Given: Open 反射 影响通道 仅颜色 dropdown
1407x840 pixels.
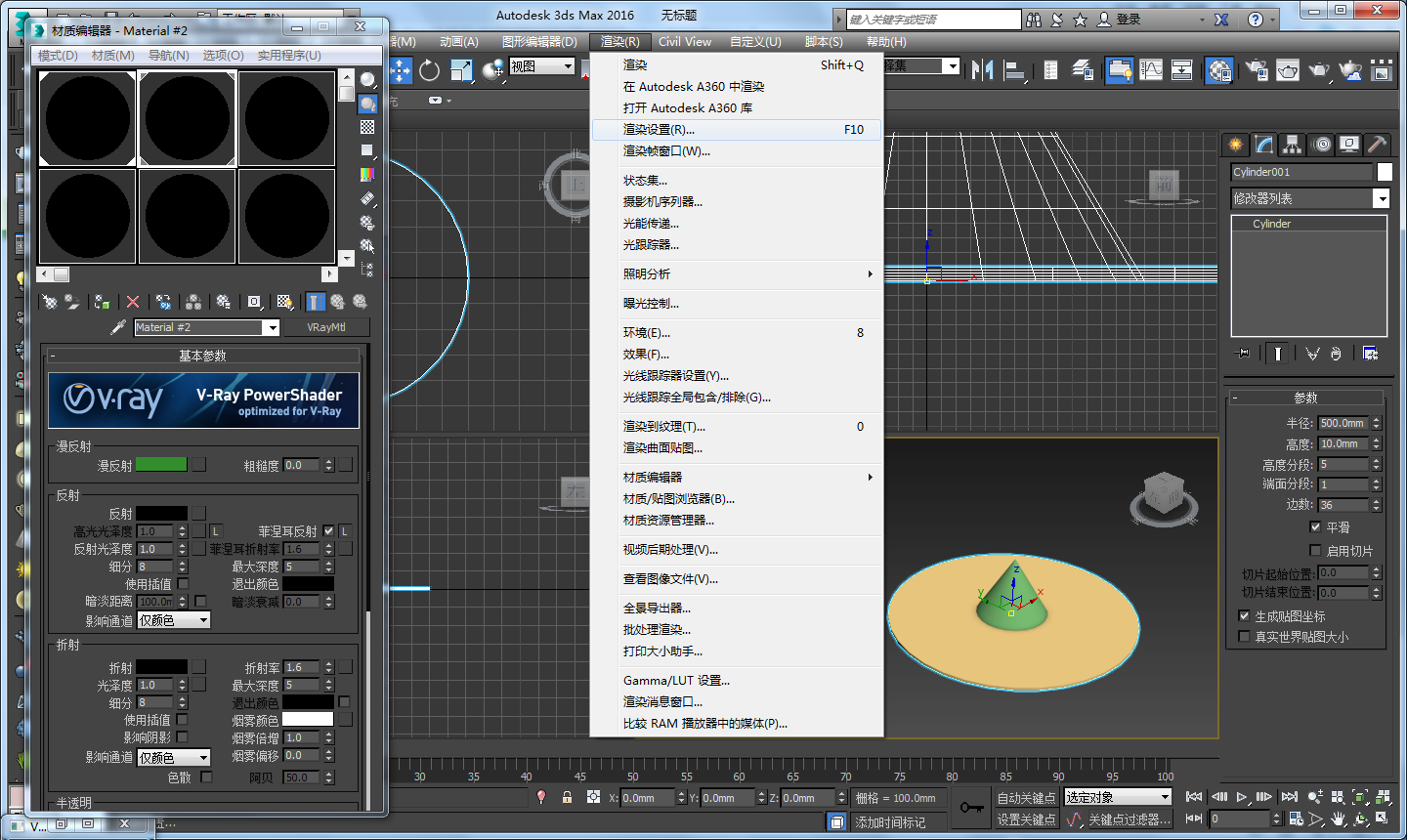Looking at the screenshot, I should pos(174,621).
